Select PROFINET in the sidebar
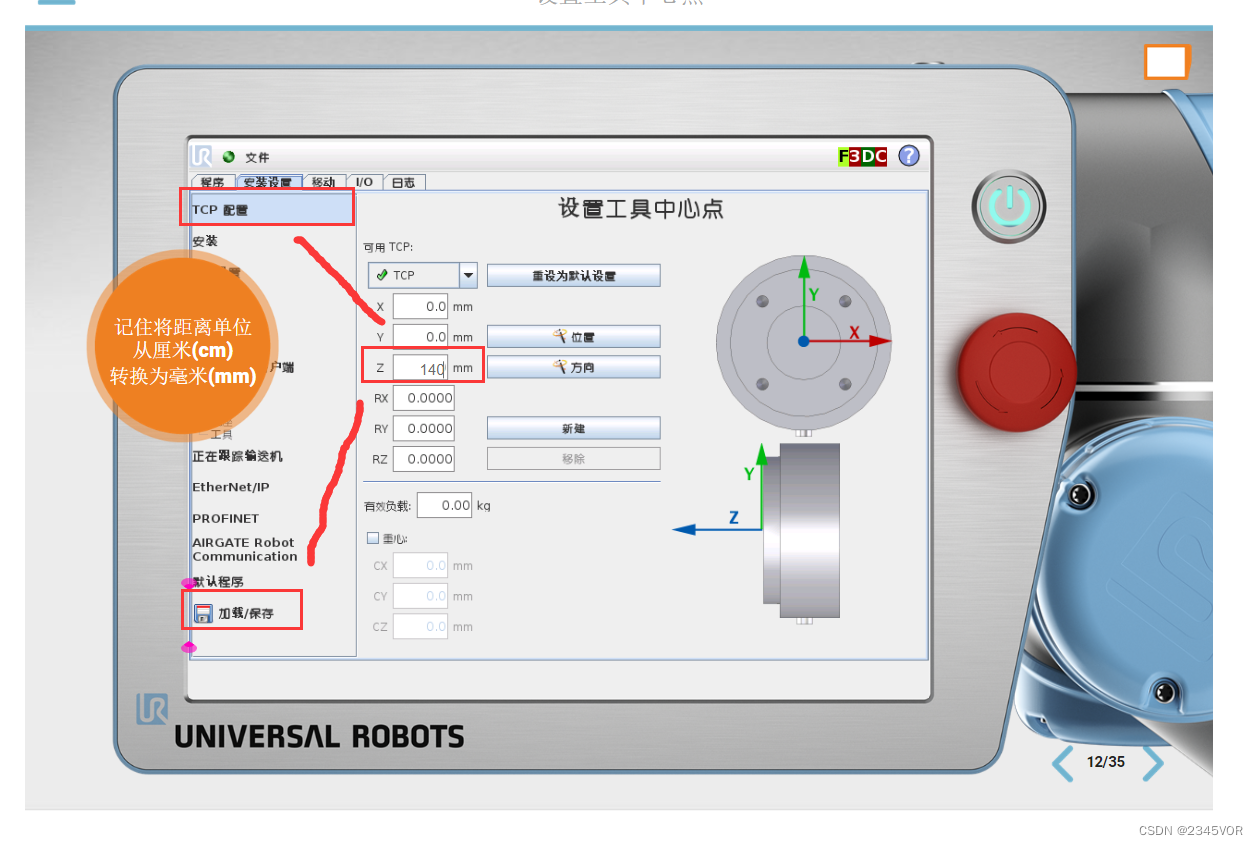 click(225, 518)
